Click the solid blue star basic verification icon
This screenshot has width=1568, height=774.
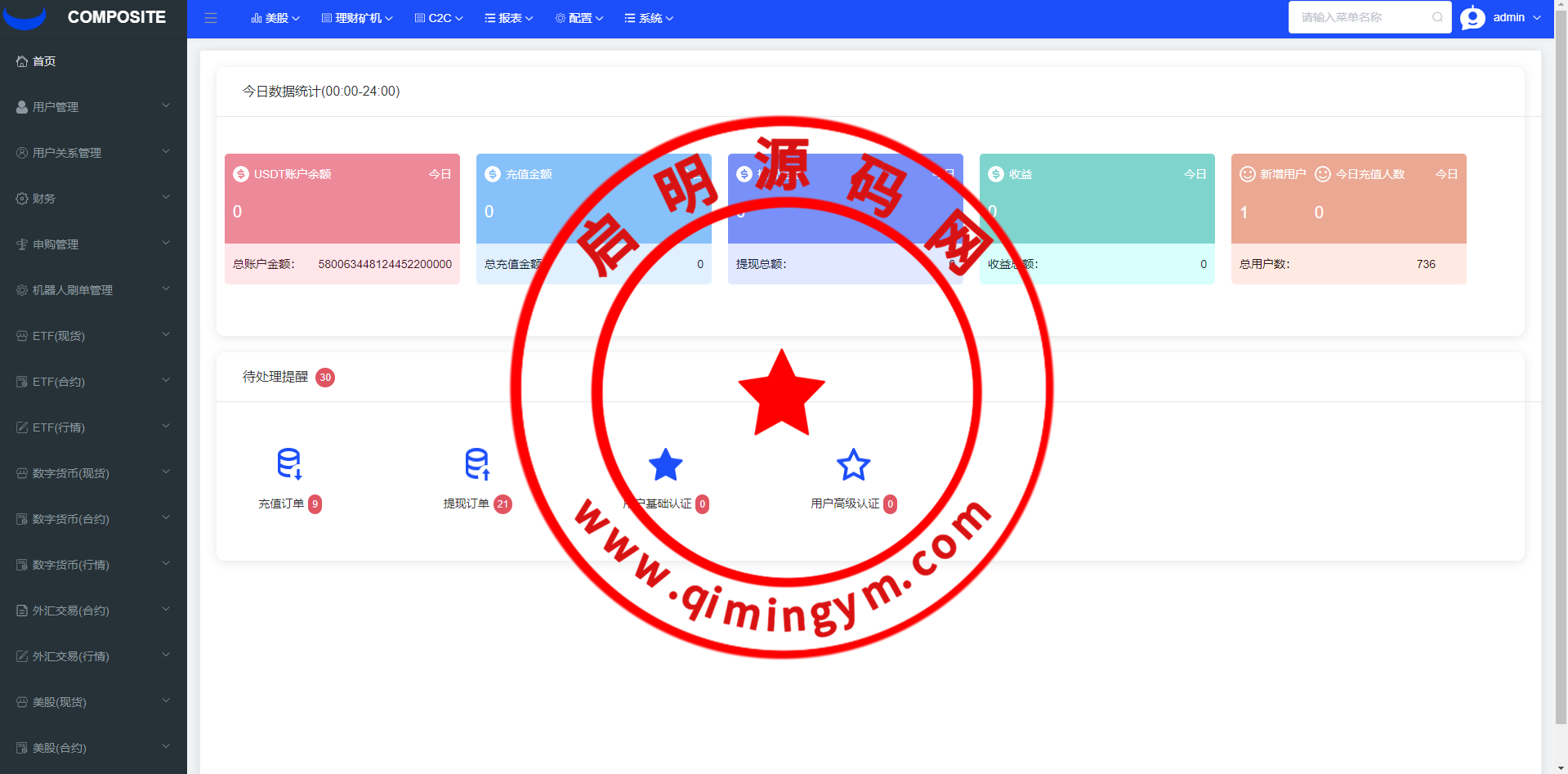(x=665, y=465)
